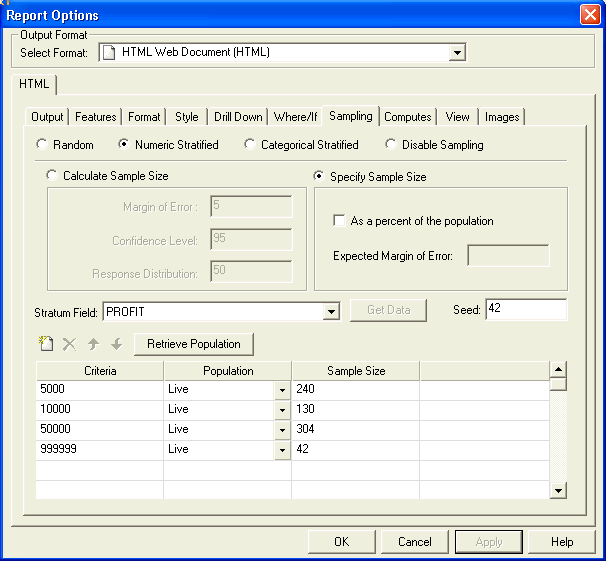
Task: Click the Confidence Level field
Action: coord(251,239)
